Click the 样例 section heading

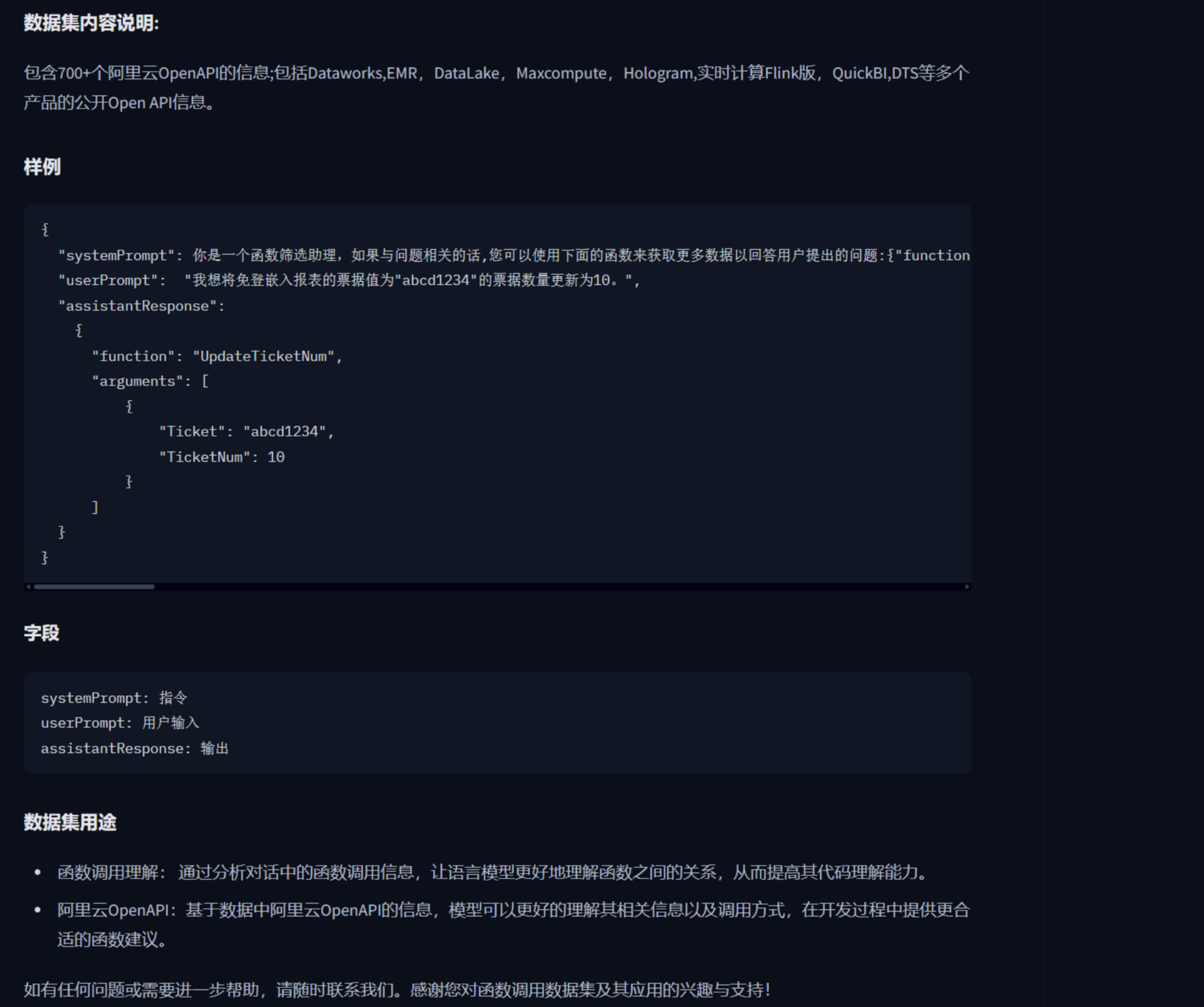click(42, 167)
